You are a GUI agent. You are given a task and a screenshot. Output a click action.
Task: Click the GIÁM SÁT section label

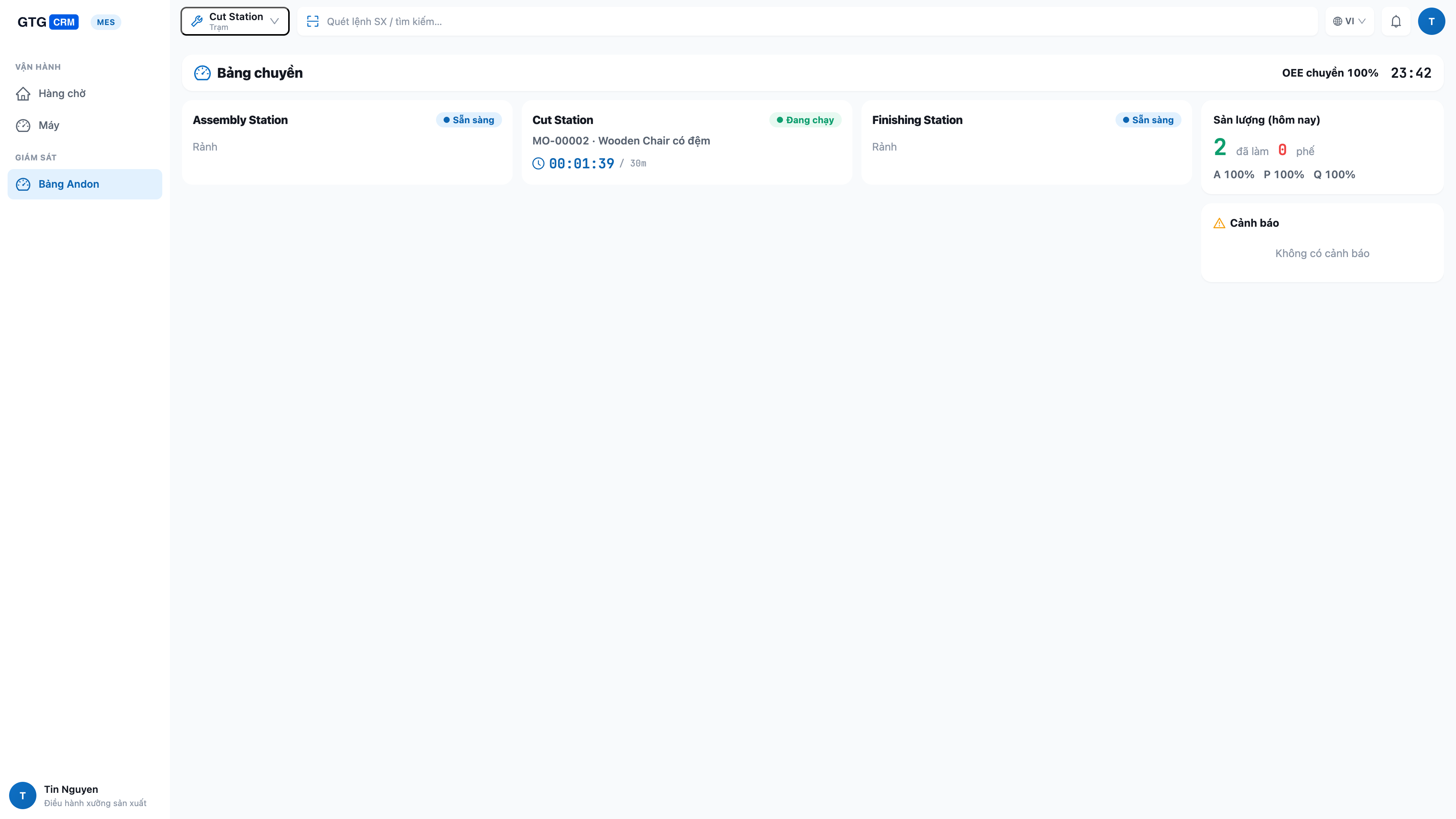(36, 157)
